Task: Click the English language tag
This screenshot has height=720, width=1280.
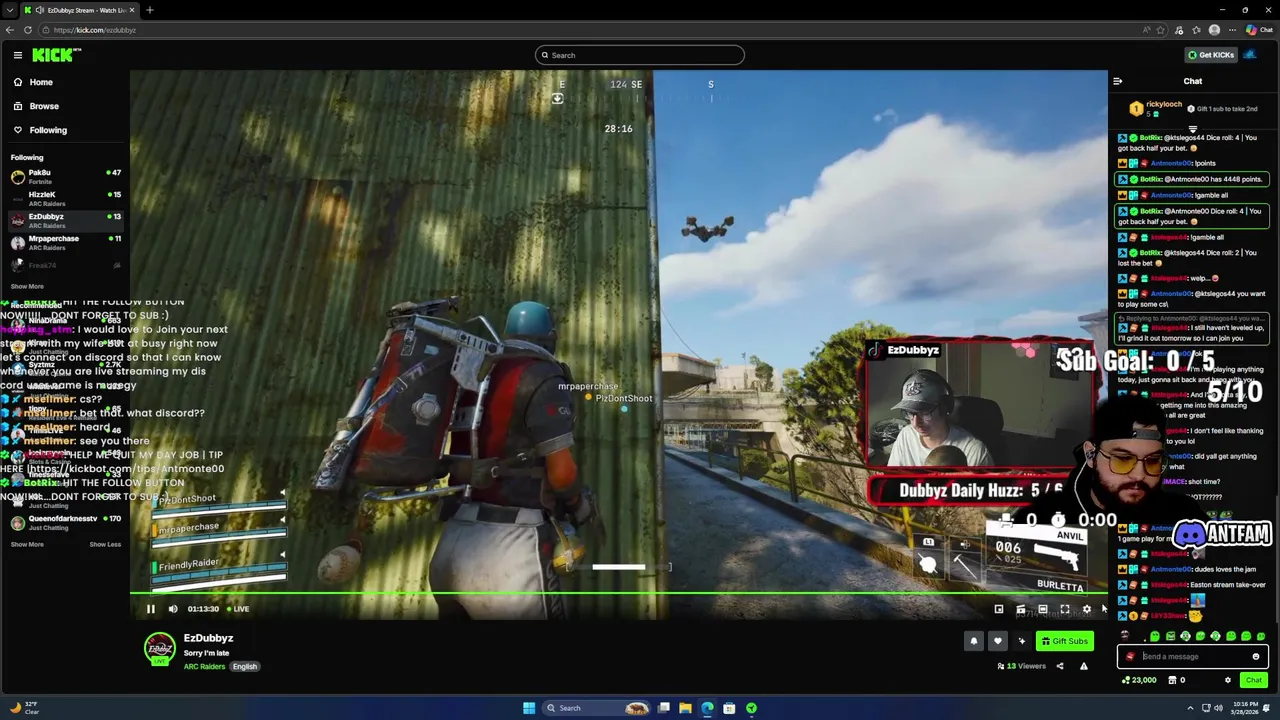Action: [x=245, y=667]
